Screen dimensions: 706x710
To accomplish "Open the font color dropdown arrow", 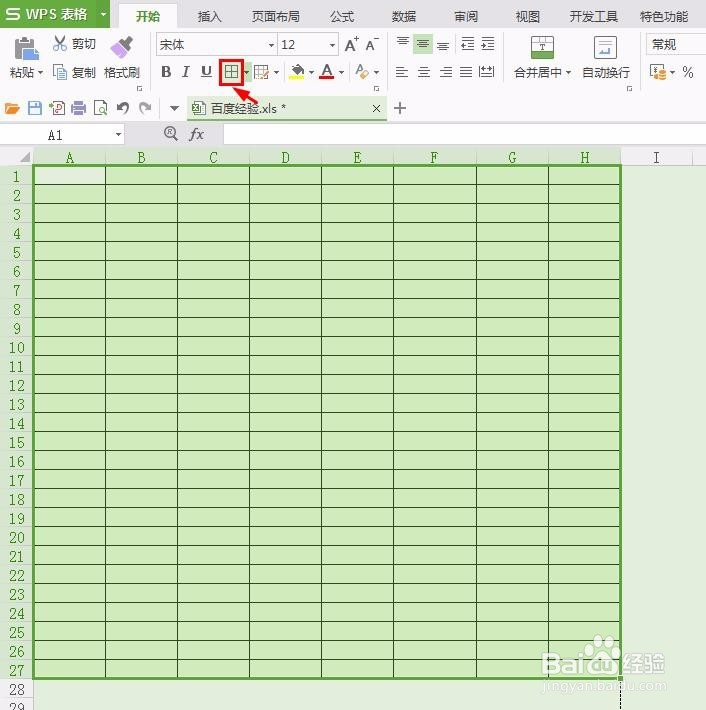I will tap(341, 72).
